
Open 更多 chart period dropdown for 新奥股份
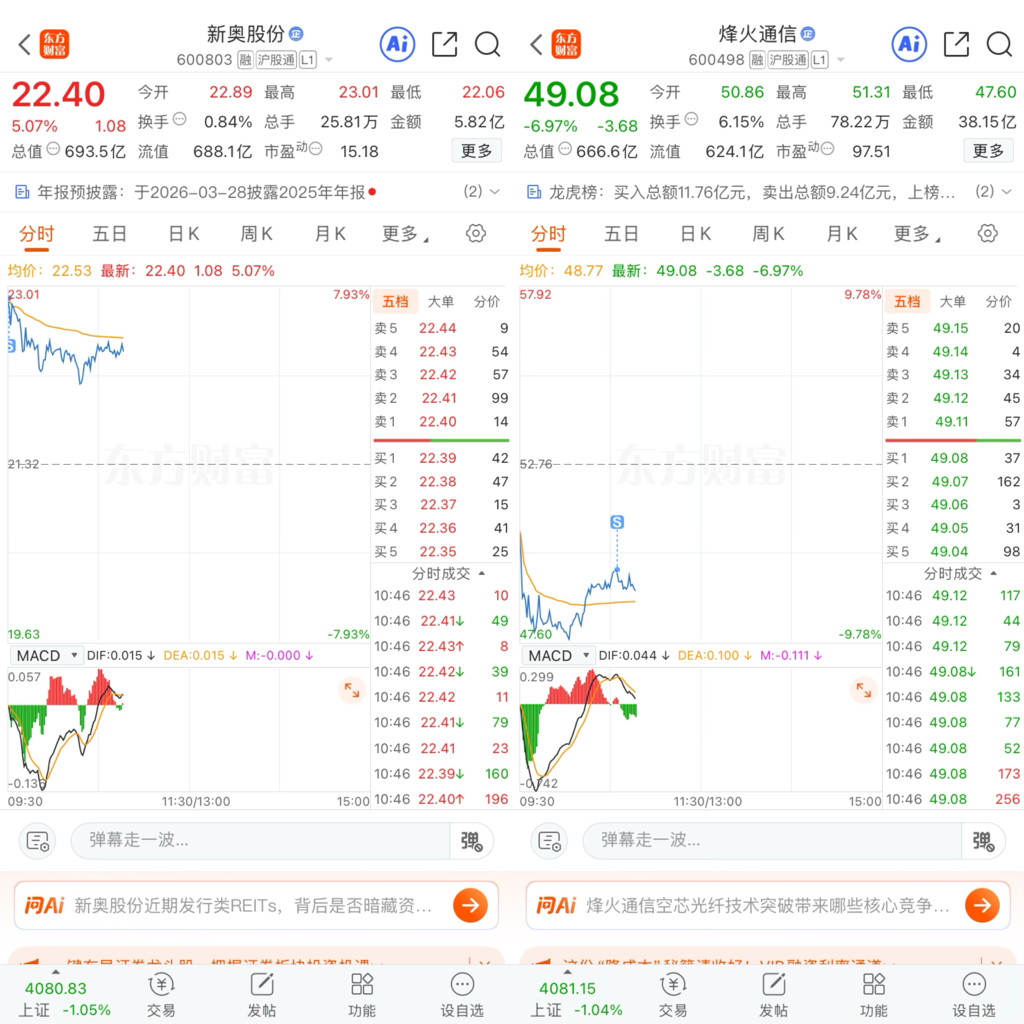pyautogui.click(x=405, y=234)
